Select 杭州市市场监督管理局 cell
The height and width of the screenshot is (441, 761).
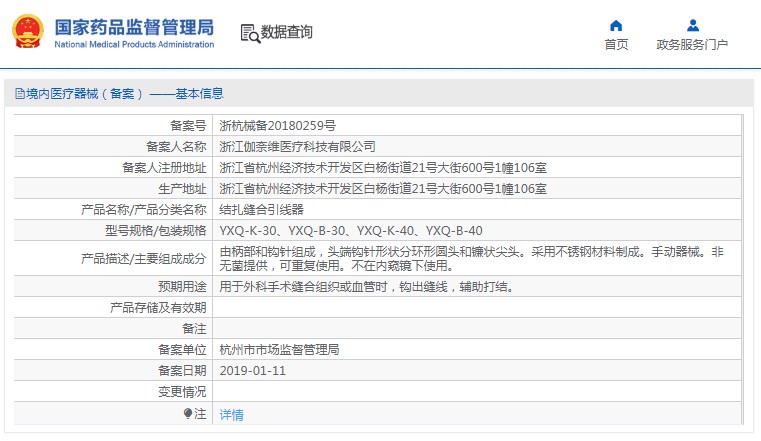pos(279,350)
